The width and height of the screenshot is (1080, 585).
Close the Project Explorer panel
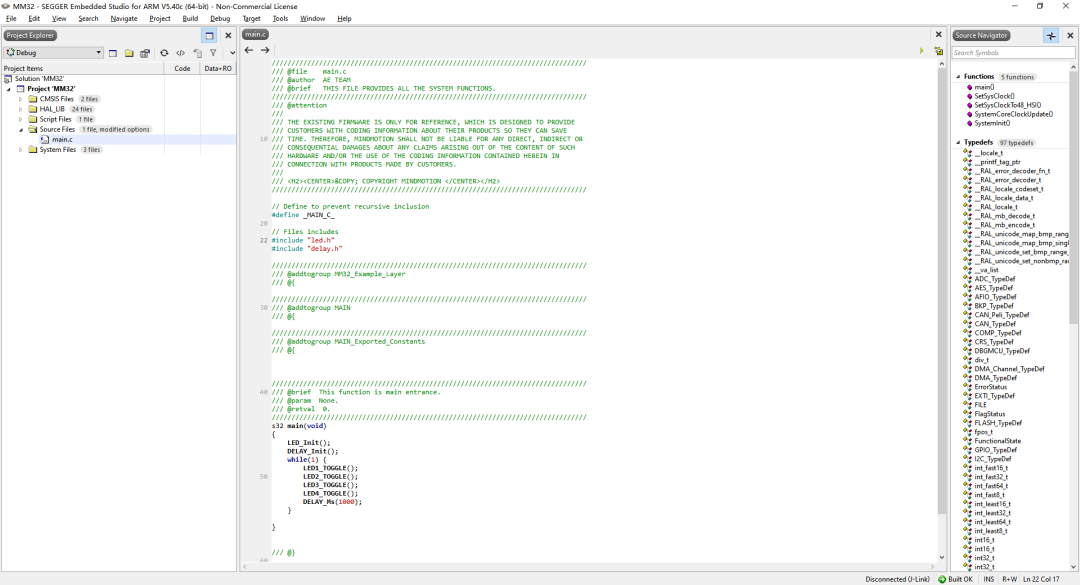tap(228, 35)
